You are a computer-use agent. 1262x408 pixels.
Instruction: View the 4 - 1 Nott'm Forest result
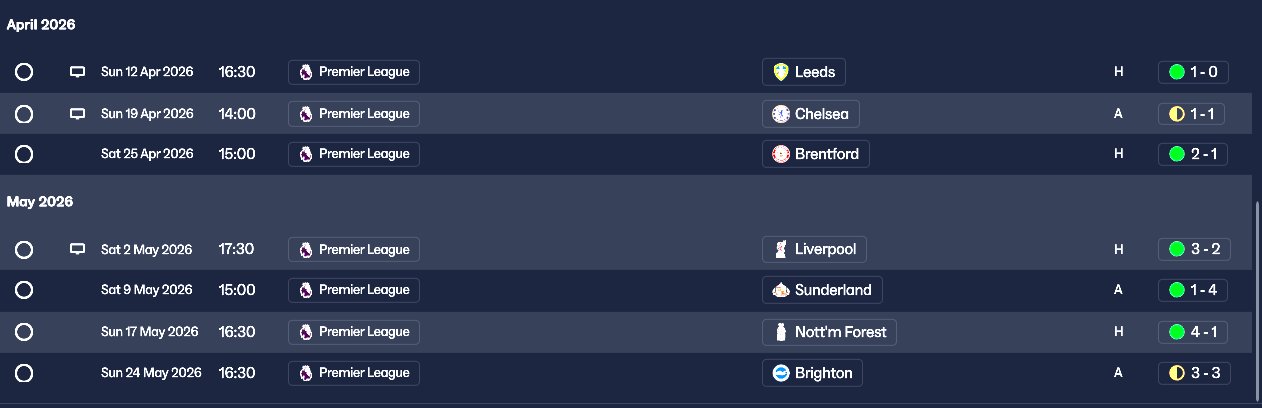[1194, 332]
